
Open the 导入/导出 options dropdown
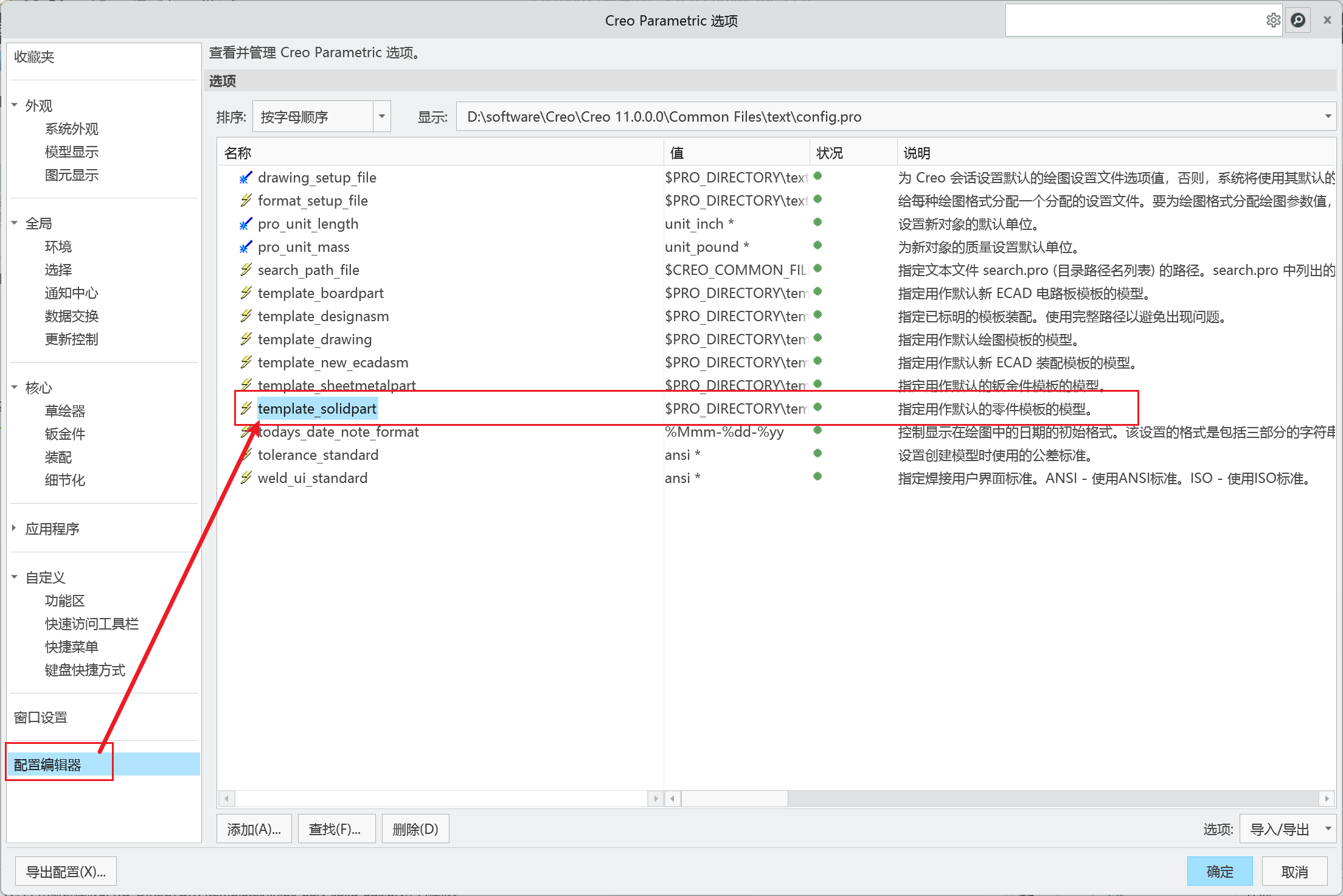[1288, 829]
